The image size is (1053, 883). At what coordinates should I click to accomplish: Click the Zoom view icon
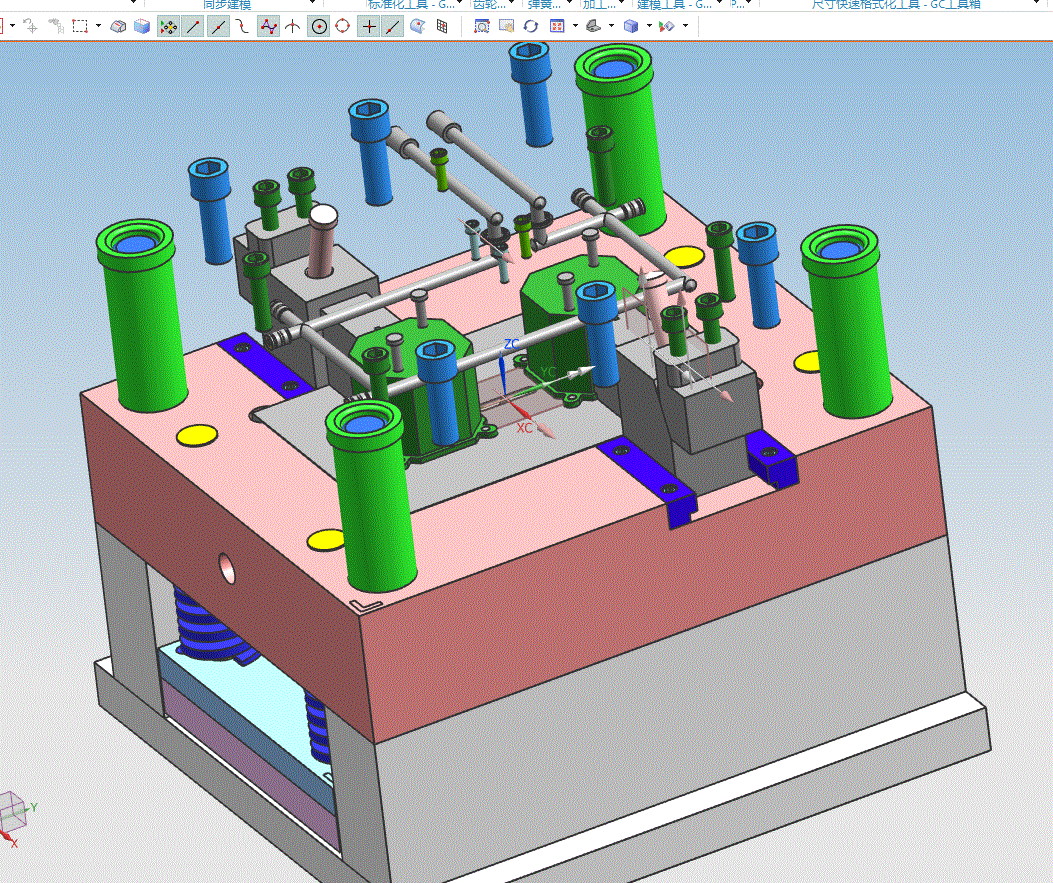click(481, 27)
